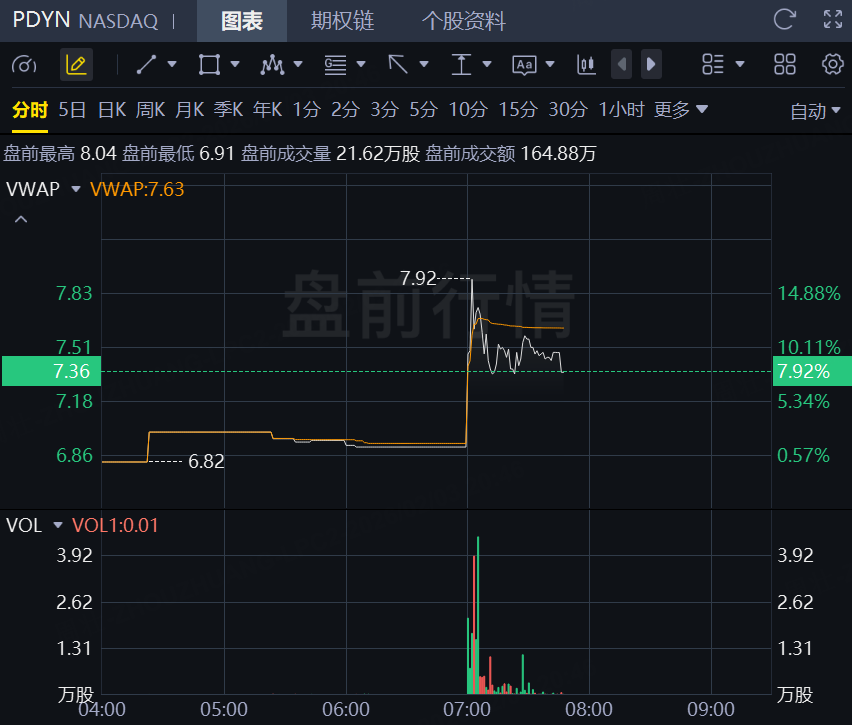The width and height of the screenshot is (852, 725).
Task: Collapse the VWAP indicator panel with the caret
Action: pos(21,219)
